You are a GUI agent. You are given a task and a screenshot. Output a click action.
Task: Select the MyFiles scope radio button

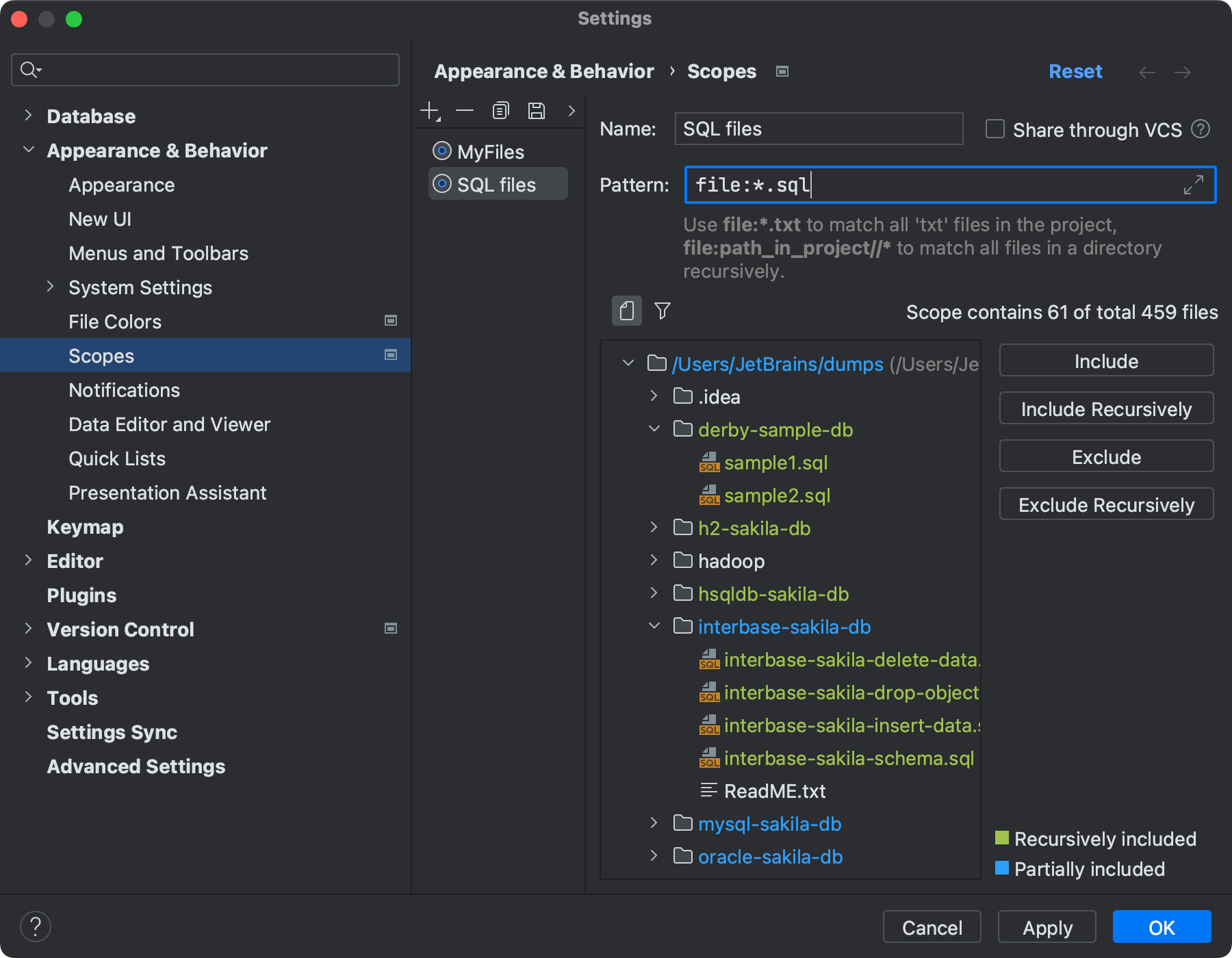coord(442,151)
